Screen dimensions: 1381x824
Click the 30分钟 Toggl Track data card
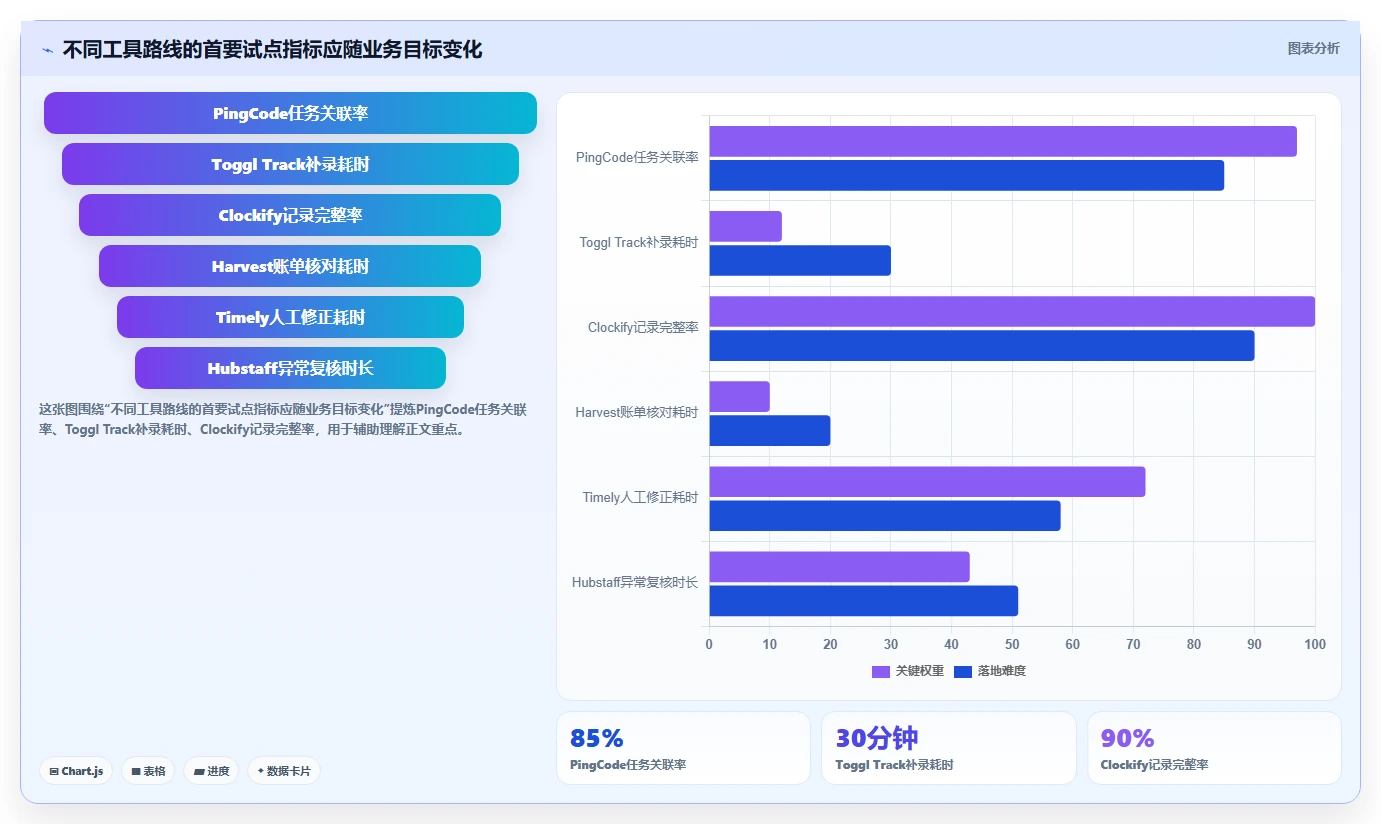point(949,748)
